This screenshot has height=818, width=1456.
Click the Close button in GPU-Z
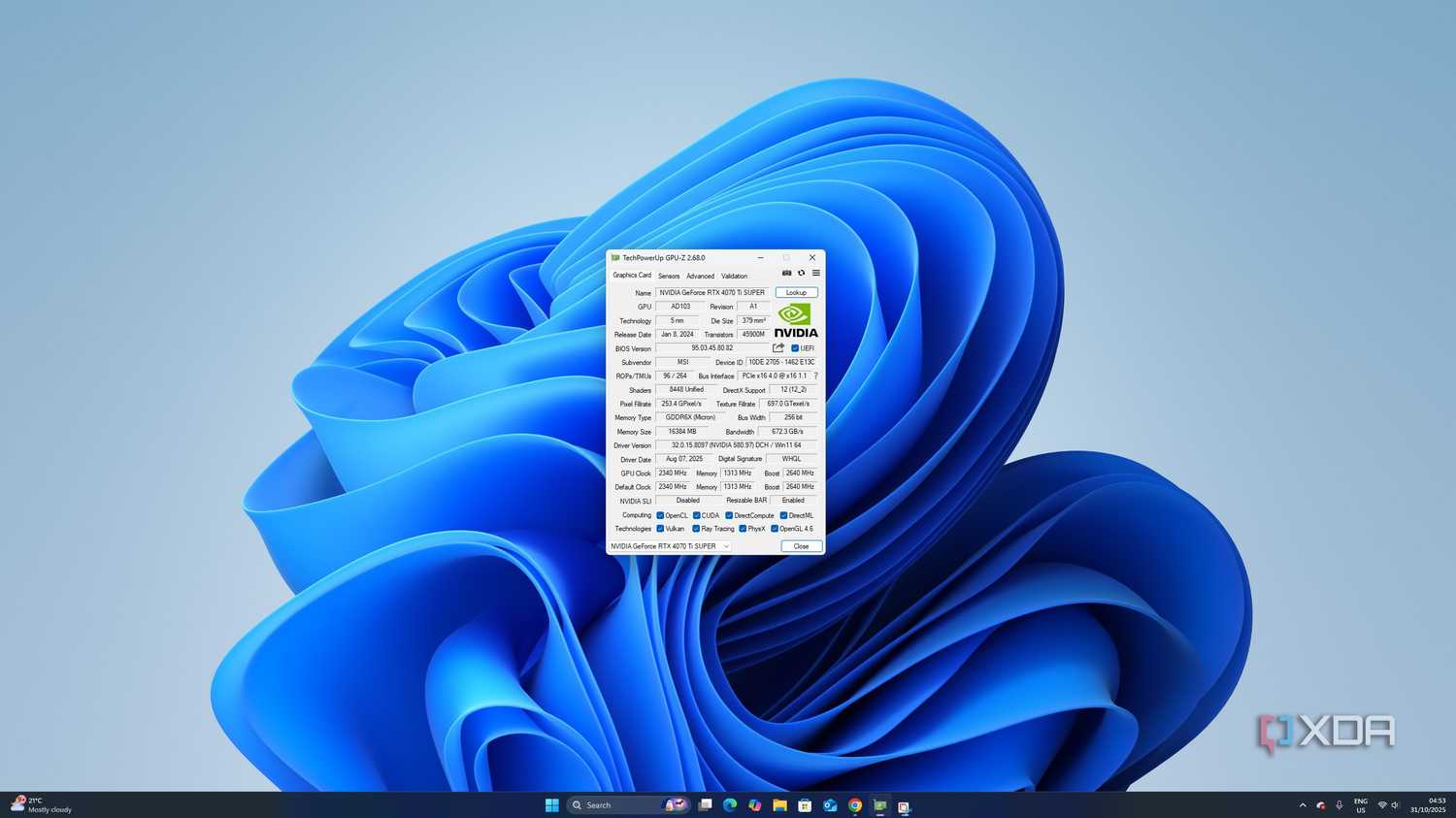802,546
